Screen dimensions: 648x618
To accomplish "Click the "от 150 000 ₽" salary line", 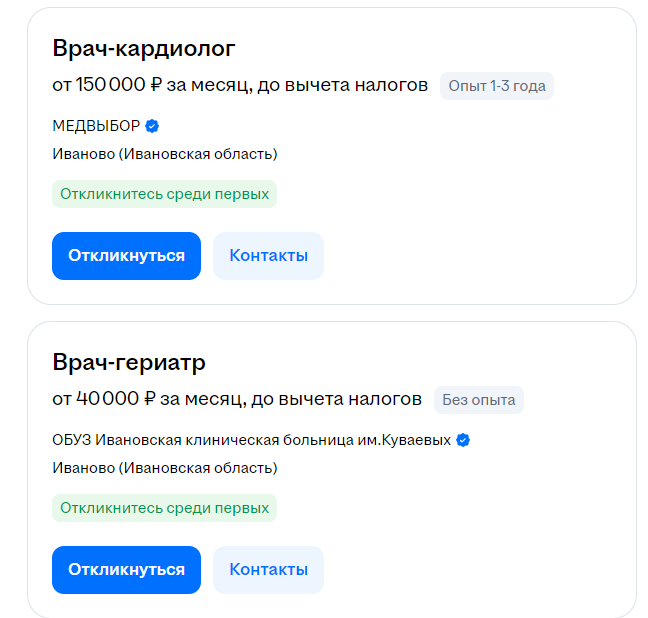I will pyautogui.click(x=240, y=86).
